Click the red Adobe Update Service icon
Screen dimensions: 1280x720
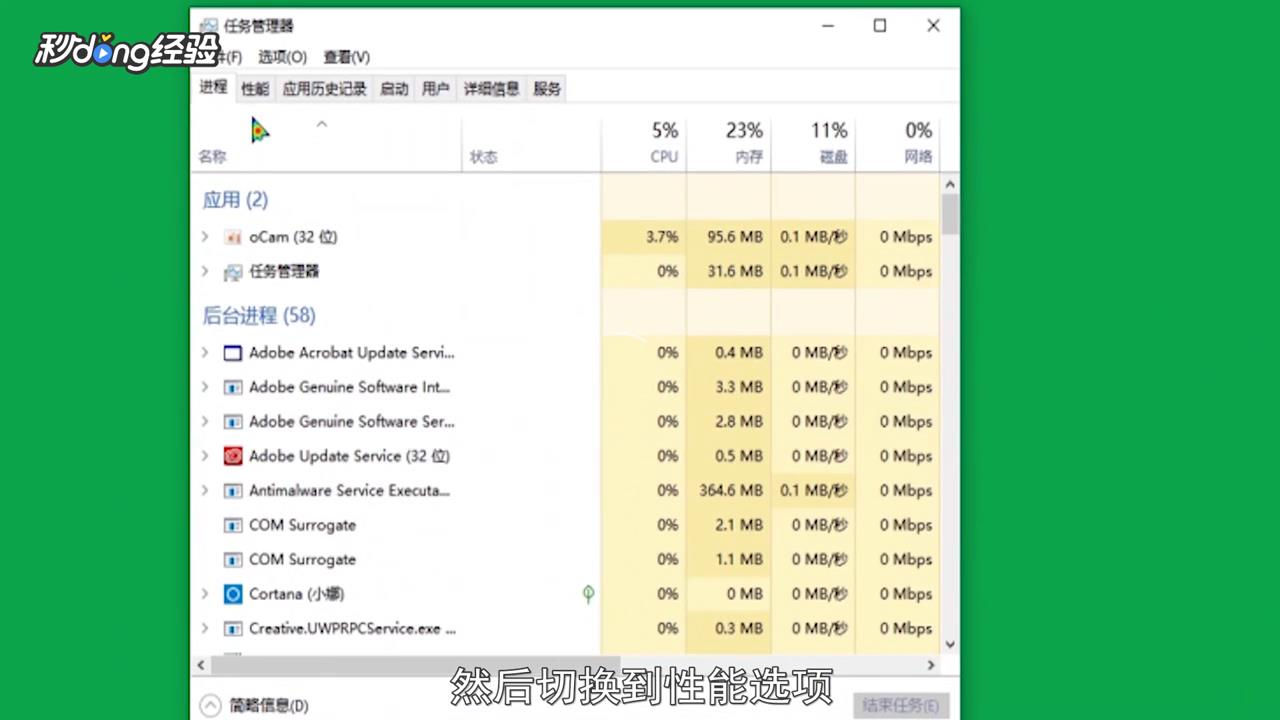click(x=233, y=456)
